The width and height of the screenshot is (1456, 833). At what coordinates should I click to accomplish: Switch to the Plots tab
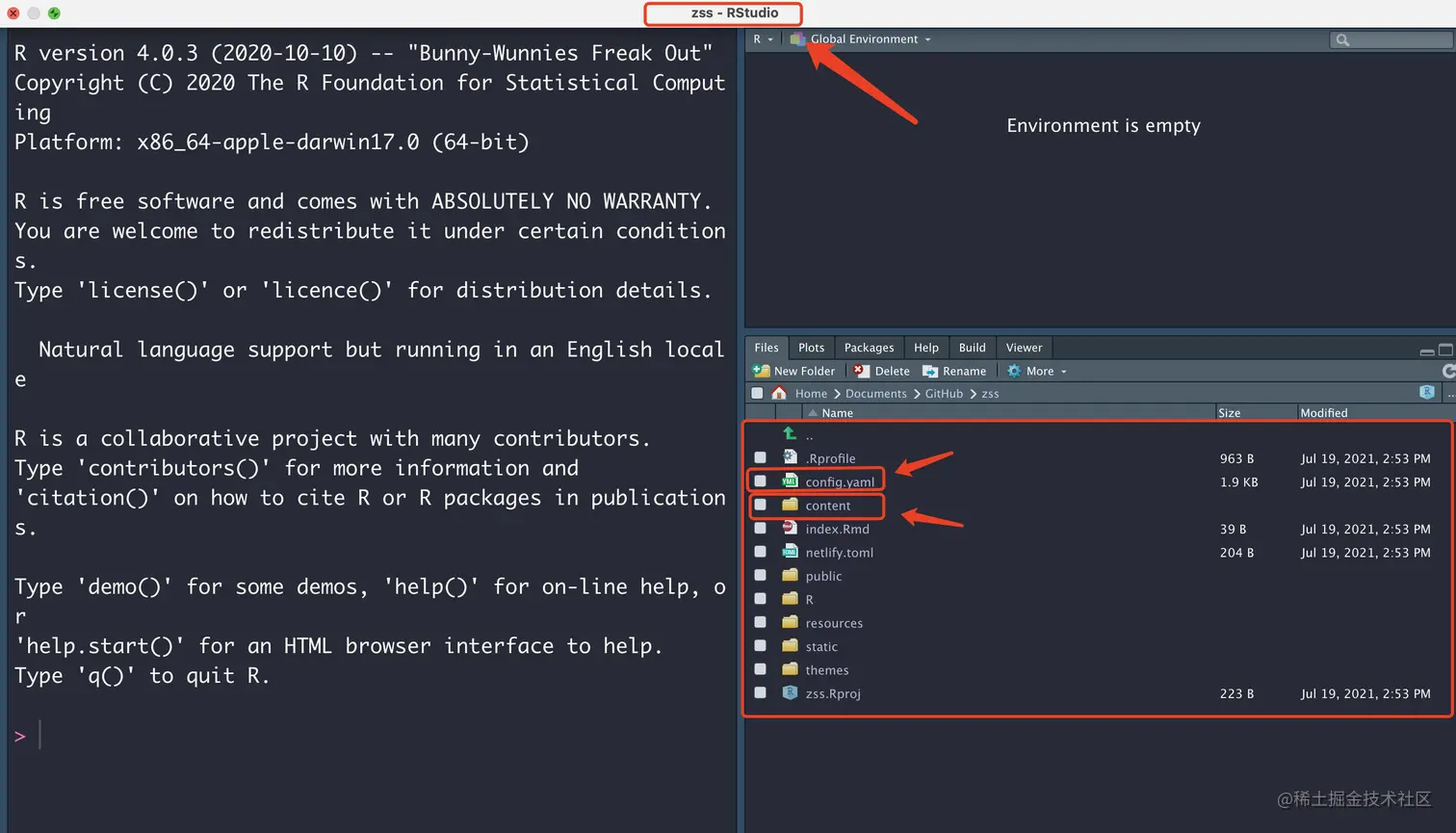[x=811, y=348]
